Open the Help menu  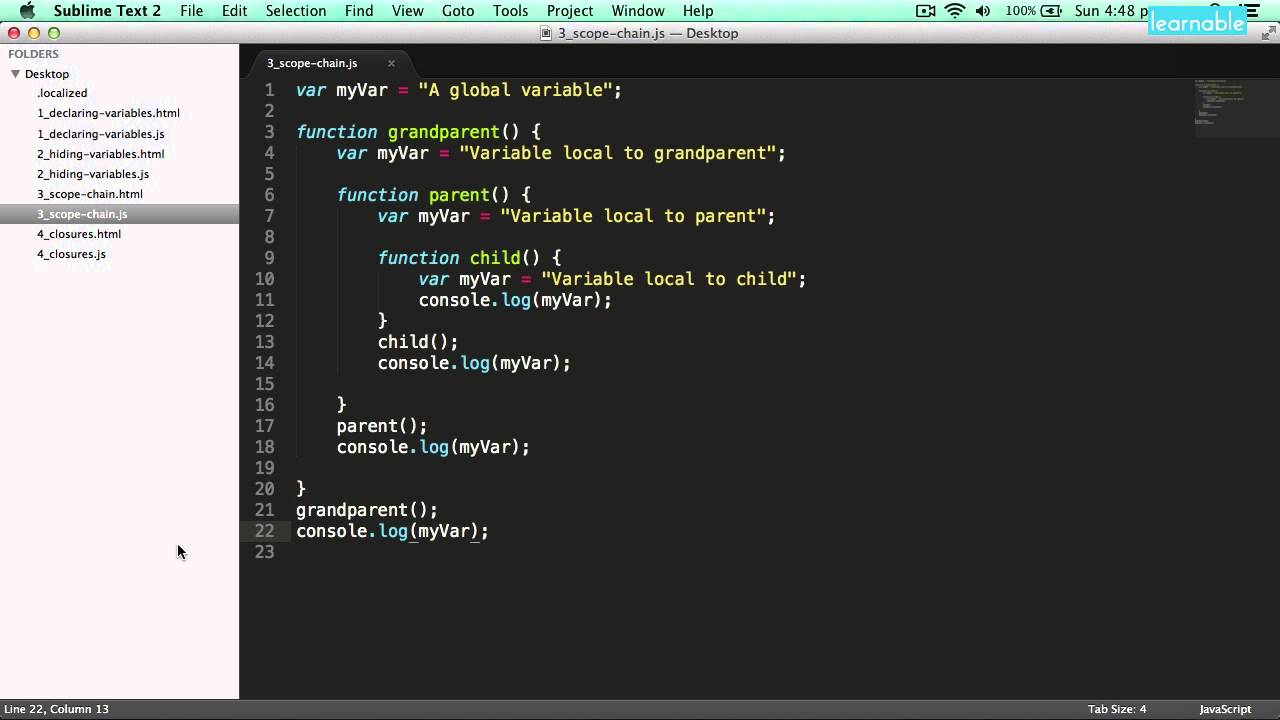point(698,11)
